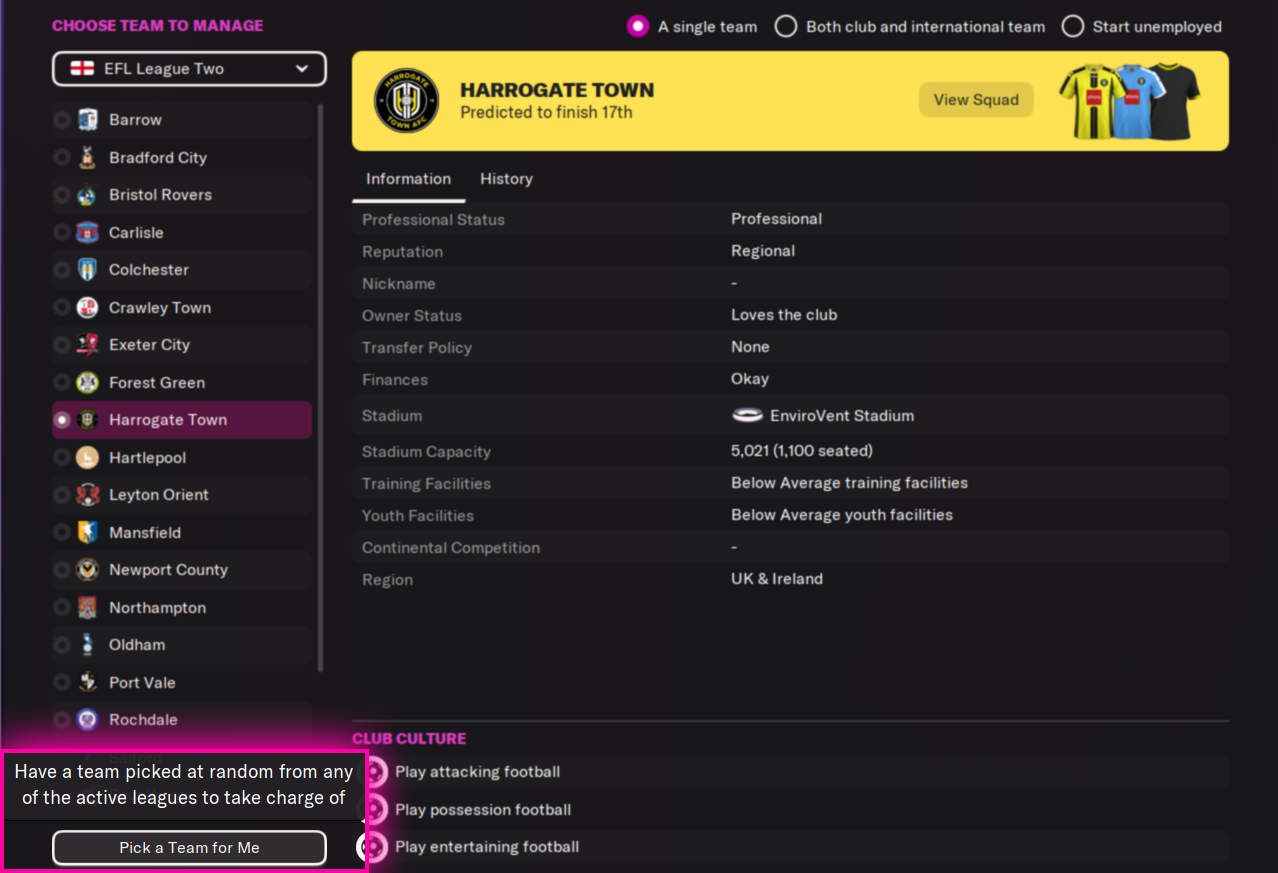The height and width of the screenshot is (873, 1278).
Task: Click the England flag in league selector
Action: pos(82,69)
